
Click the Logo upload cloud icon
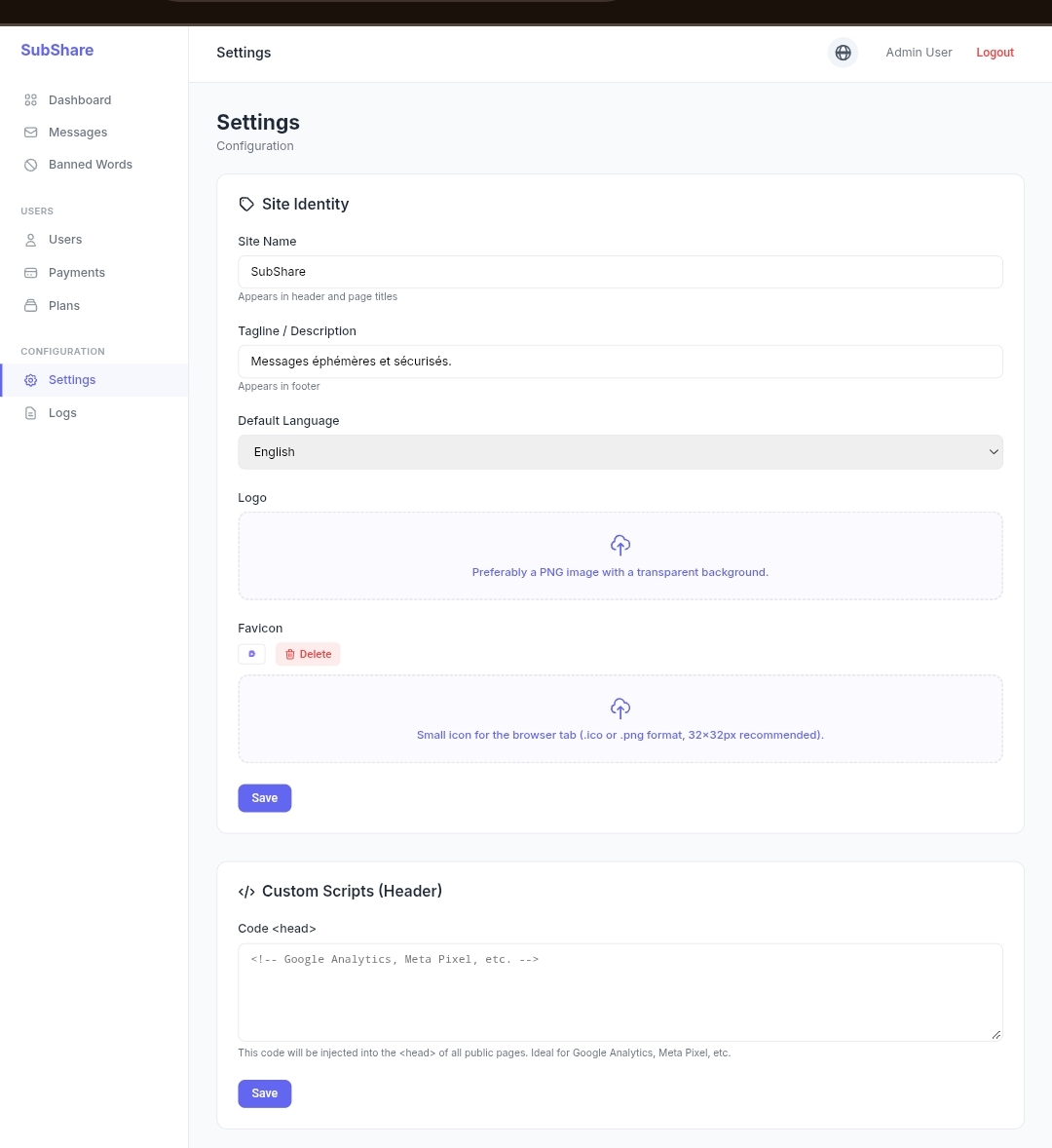coord(620,546)
